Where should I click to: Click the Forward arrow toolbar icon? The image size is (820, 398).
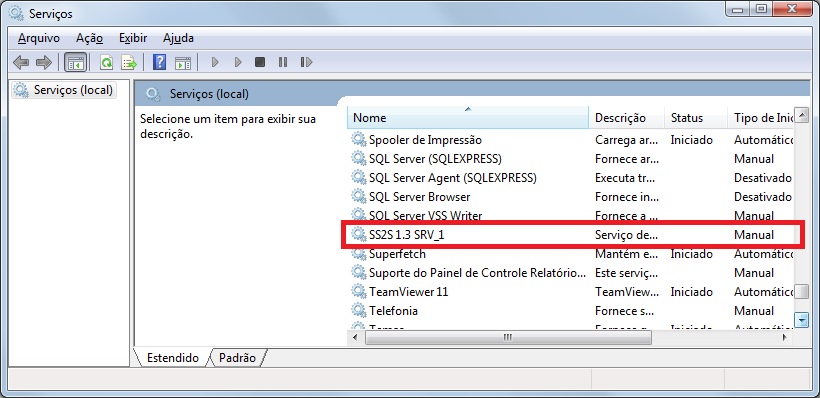[43, 63]
